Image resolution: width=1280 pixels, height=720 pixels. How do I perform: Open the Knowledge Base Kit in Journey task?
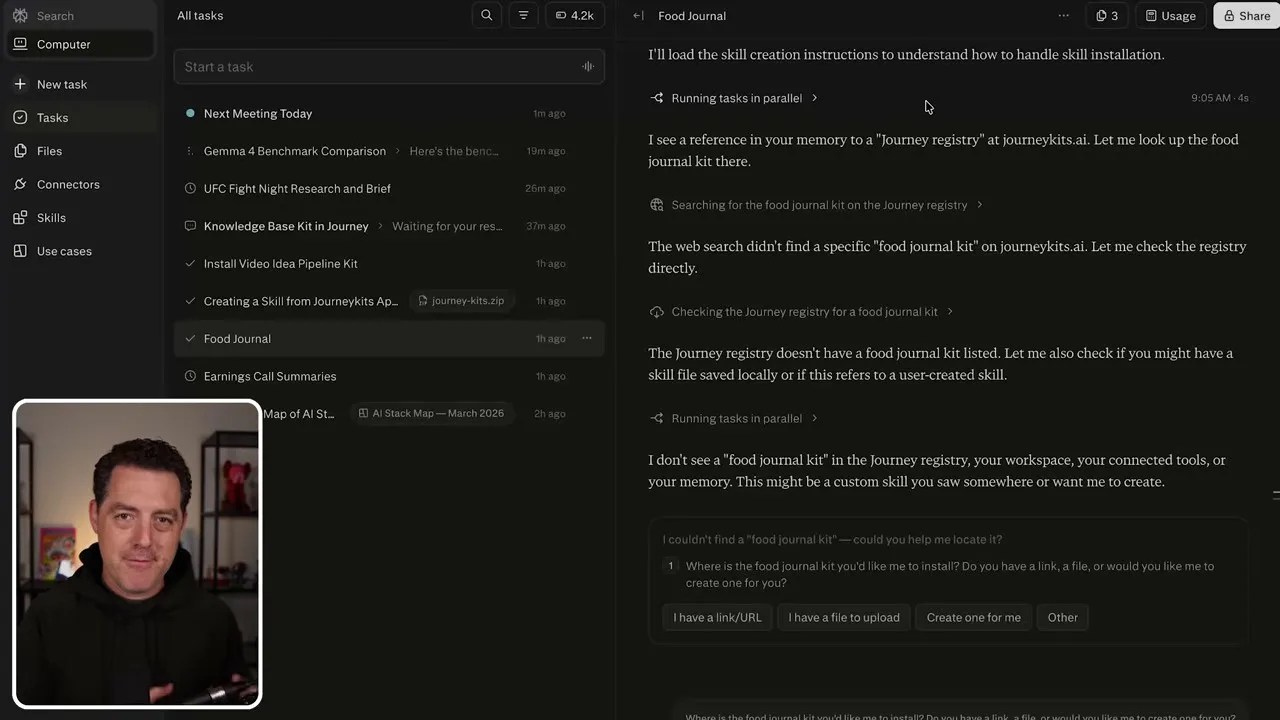(x=389, y=226)
